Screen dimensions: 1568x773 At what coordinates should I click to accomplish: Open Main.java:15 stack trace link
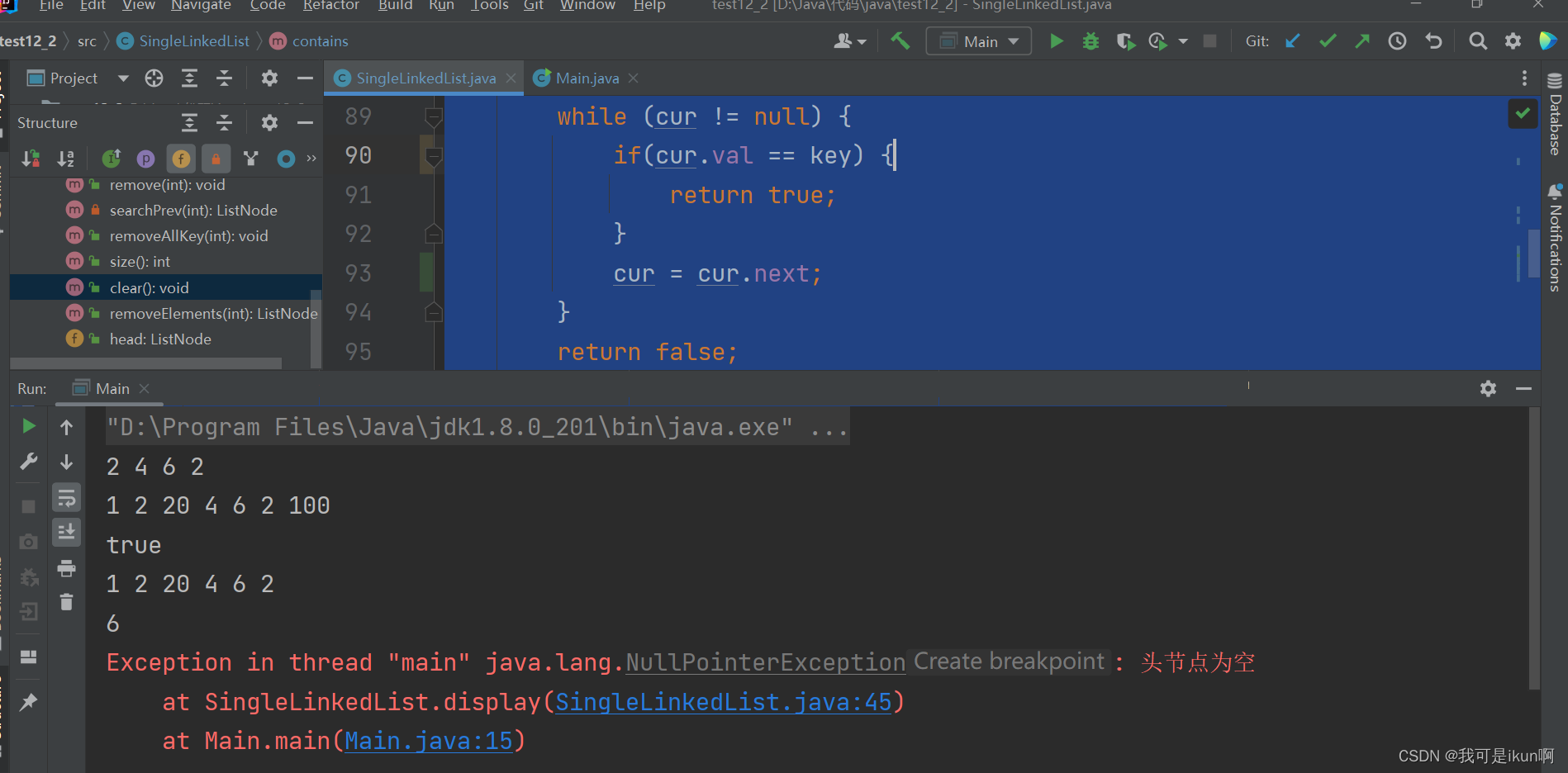click(429, 741)
